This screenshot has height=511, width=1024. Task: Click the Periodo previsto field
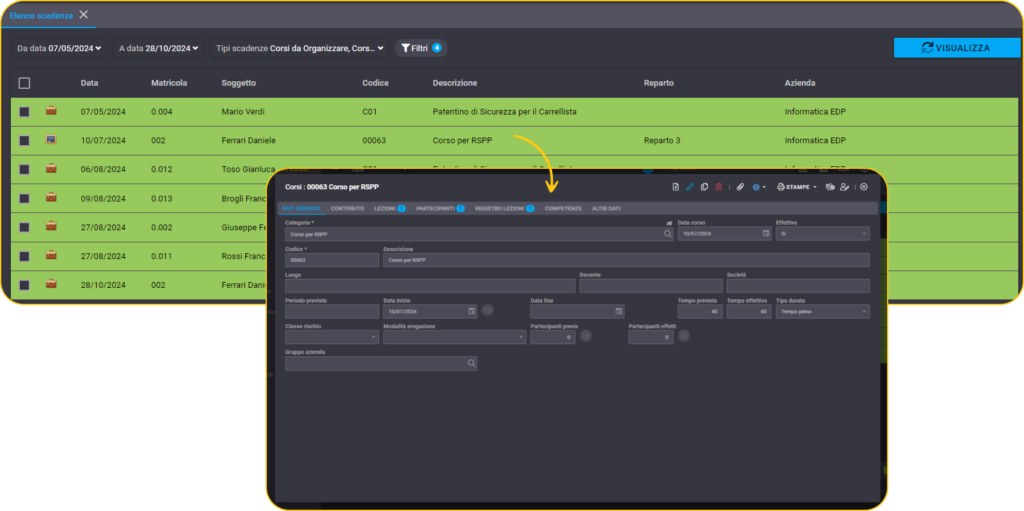(332, 311)
